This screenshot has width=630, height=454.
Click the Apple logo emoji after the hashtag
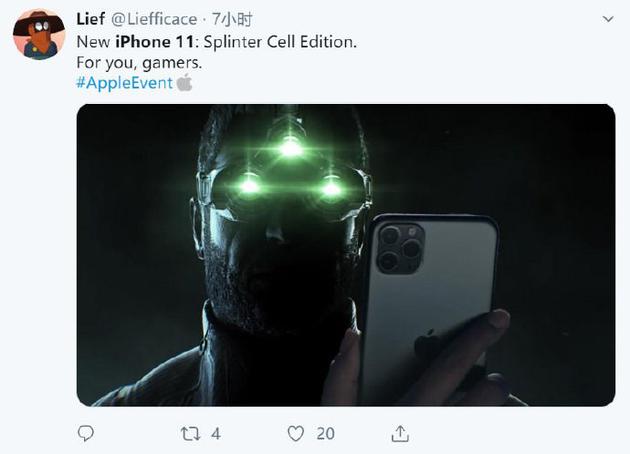click(184, 82)
